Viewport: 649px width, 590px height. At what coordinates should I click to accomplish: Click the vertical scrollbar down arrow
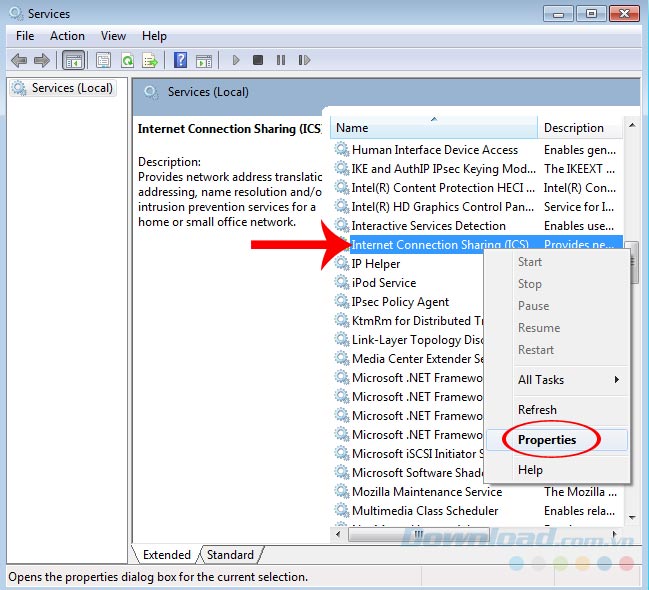tap(631, 519)
